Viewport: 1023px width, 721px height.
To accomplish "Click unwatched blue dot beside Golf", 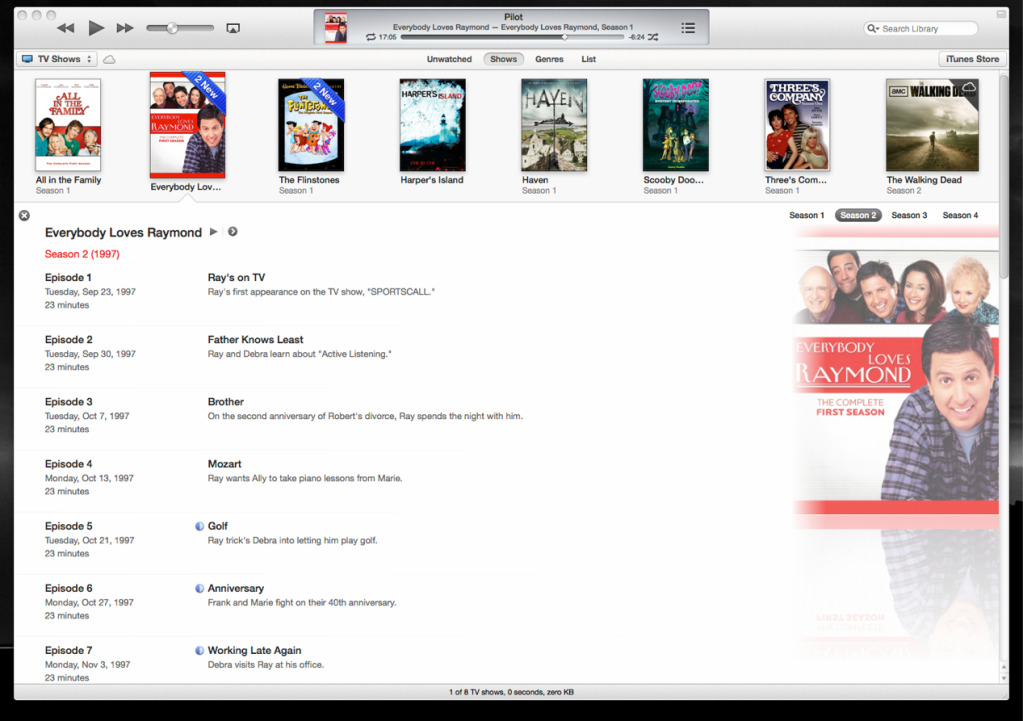I will pyautogui.click(x=200, y=526).
